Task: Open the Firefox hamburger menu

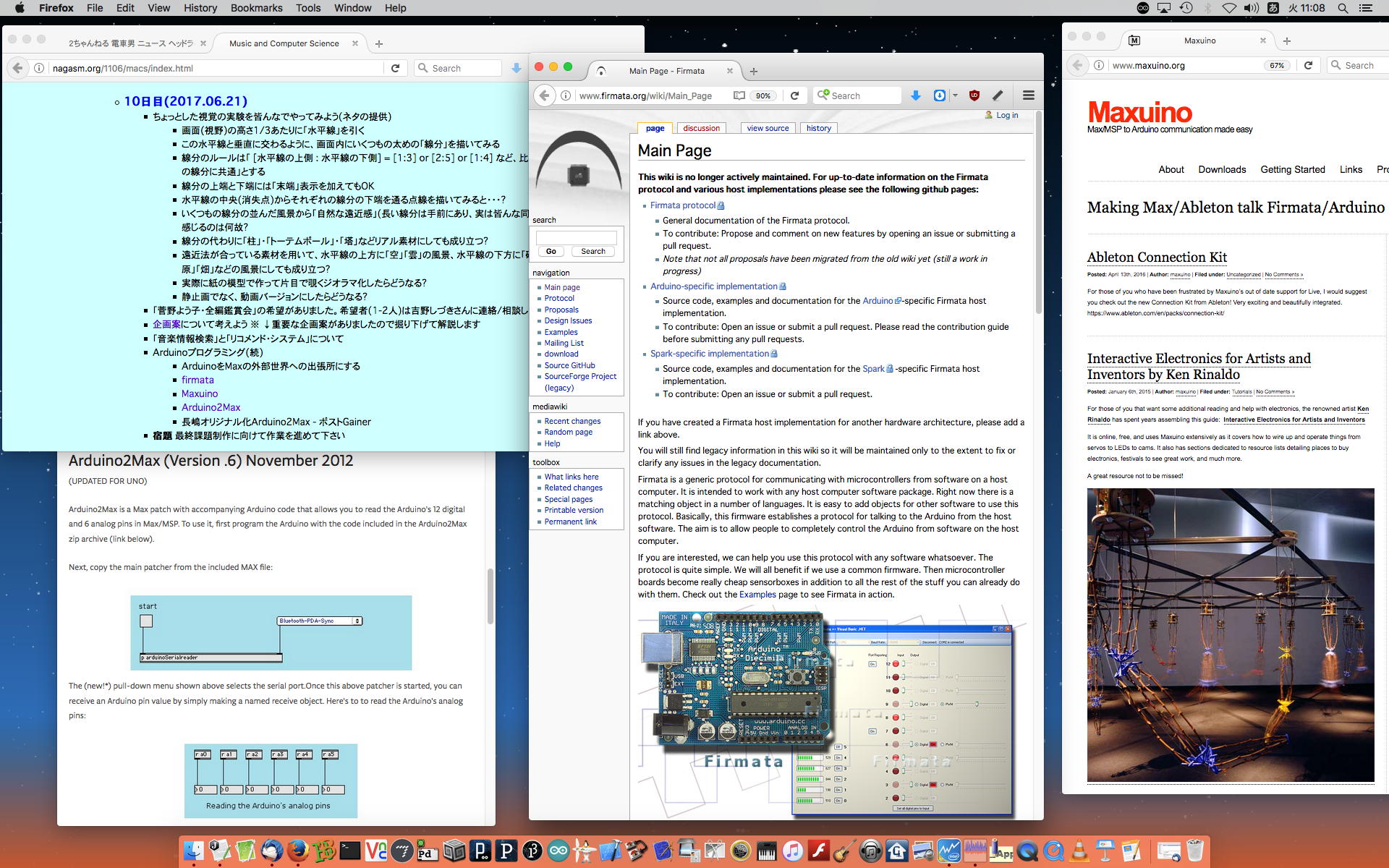Action: (1028, 95)
